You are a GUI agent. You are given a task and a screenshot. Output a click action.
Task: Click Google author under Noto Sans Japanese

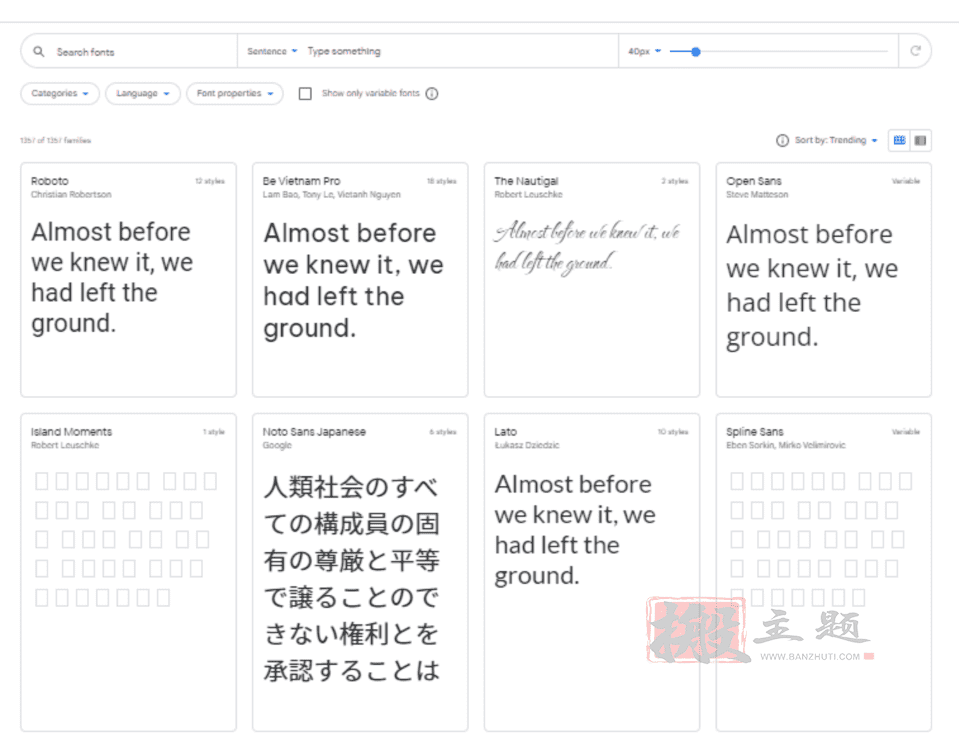[277, 445]
